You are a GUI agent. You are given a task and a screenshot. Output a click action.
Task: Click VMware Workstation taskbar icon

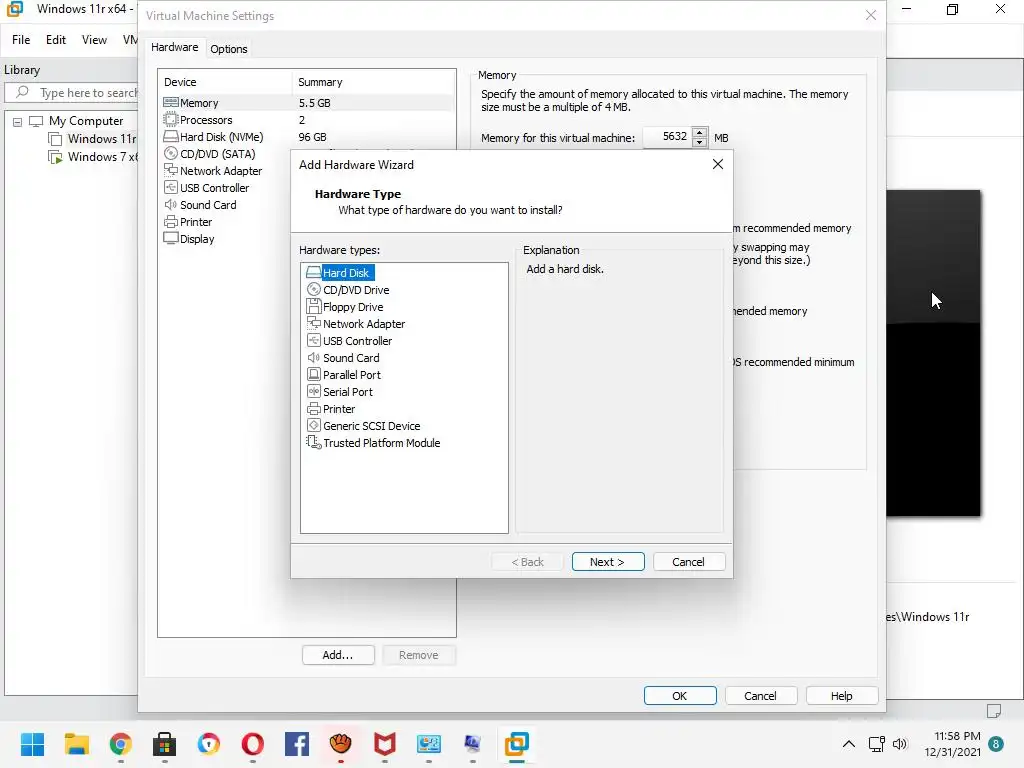click(x=517, y=744)
